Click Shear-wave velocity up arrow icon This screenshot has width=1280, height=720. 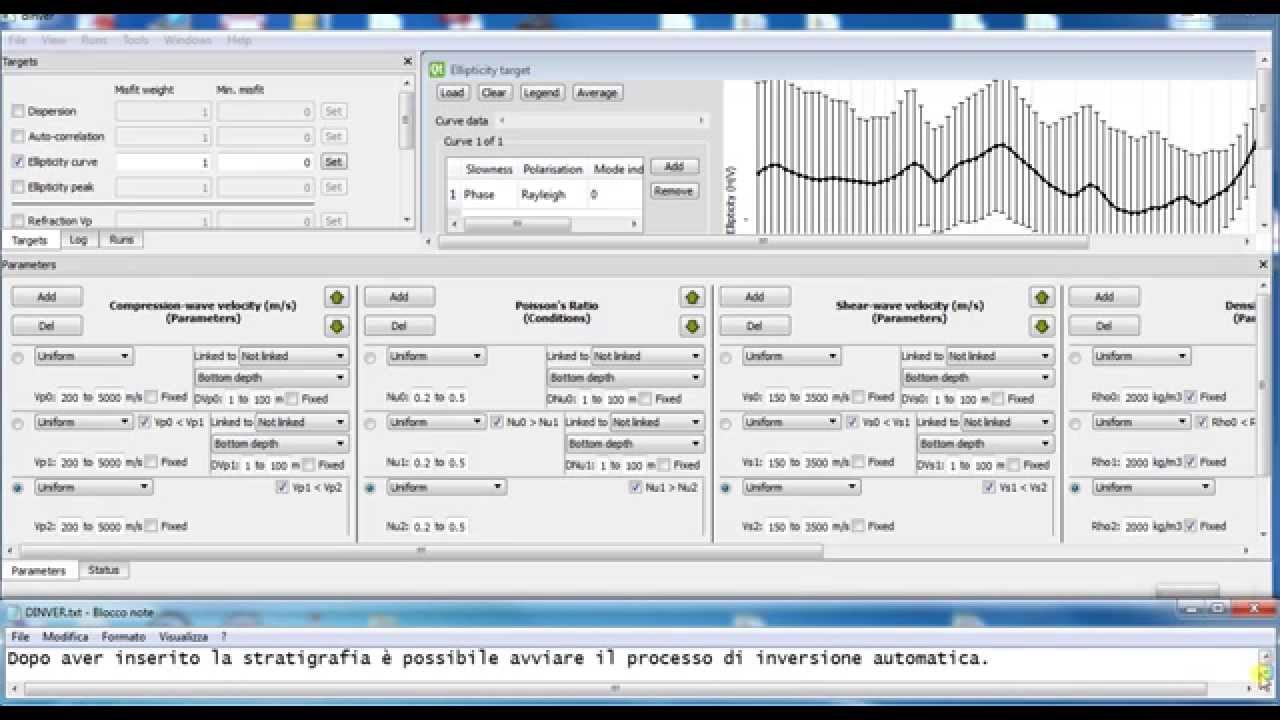pos(1042,297)
